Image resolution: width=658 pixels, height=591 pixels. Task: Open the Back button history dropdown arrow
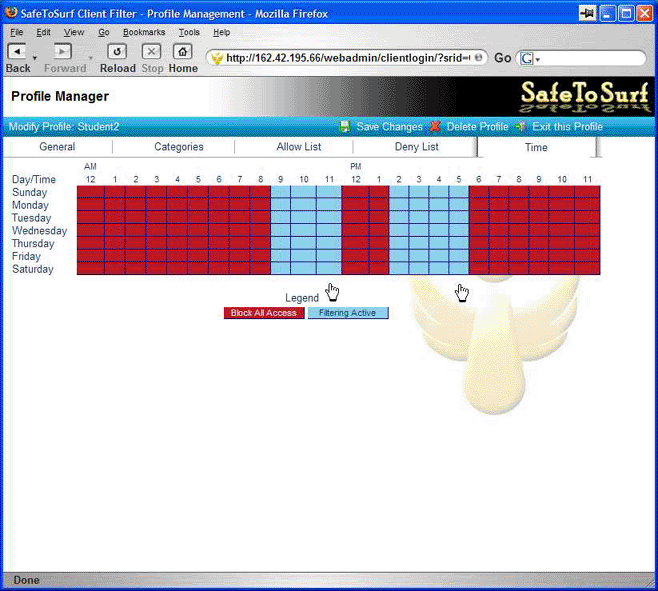click(35, 59)
